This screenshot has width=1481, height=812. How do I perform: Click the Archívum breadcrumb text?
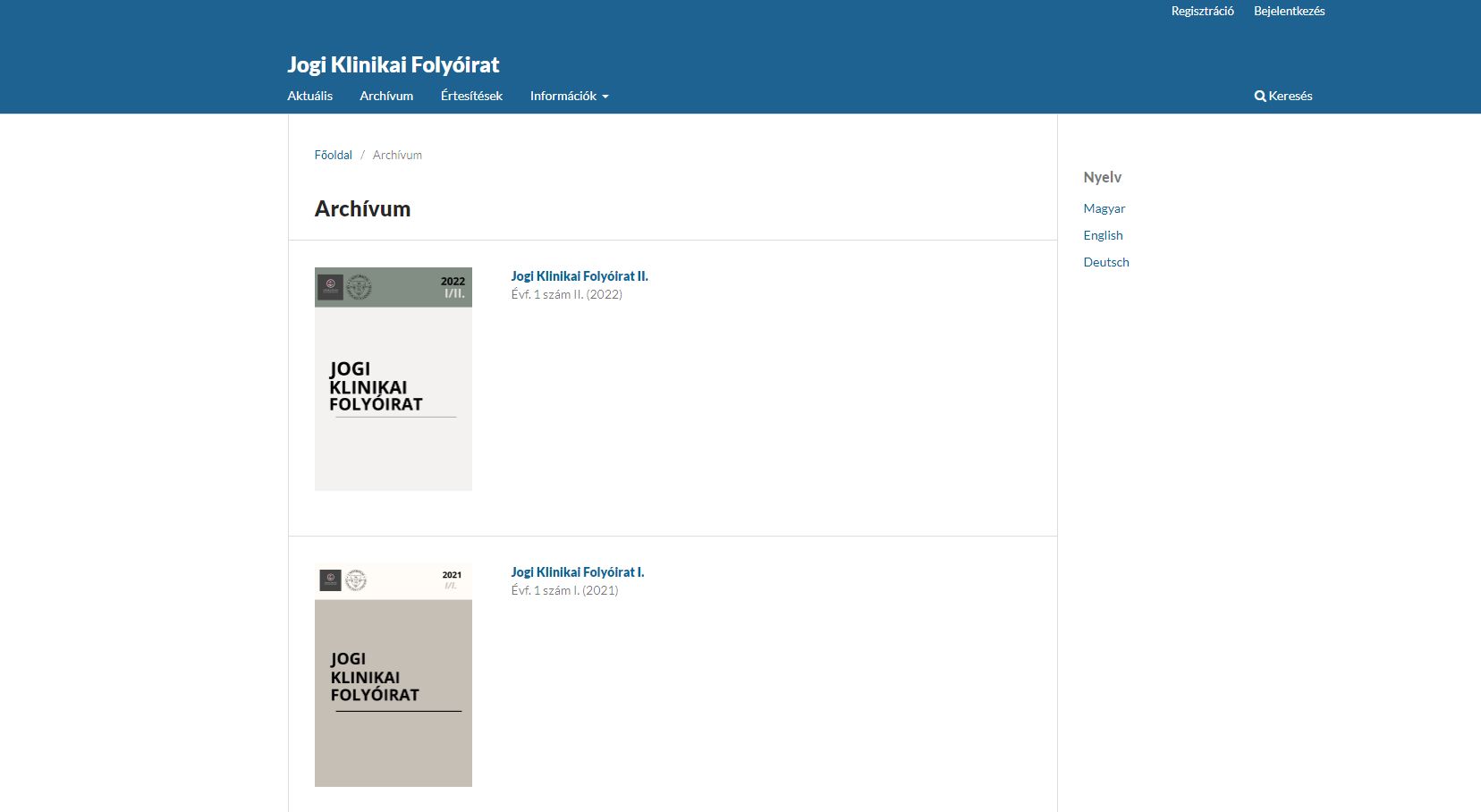click(397, 155)
